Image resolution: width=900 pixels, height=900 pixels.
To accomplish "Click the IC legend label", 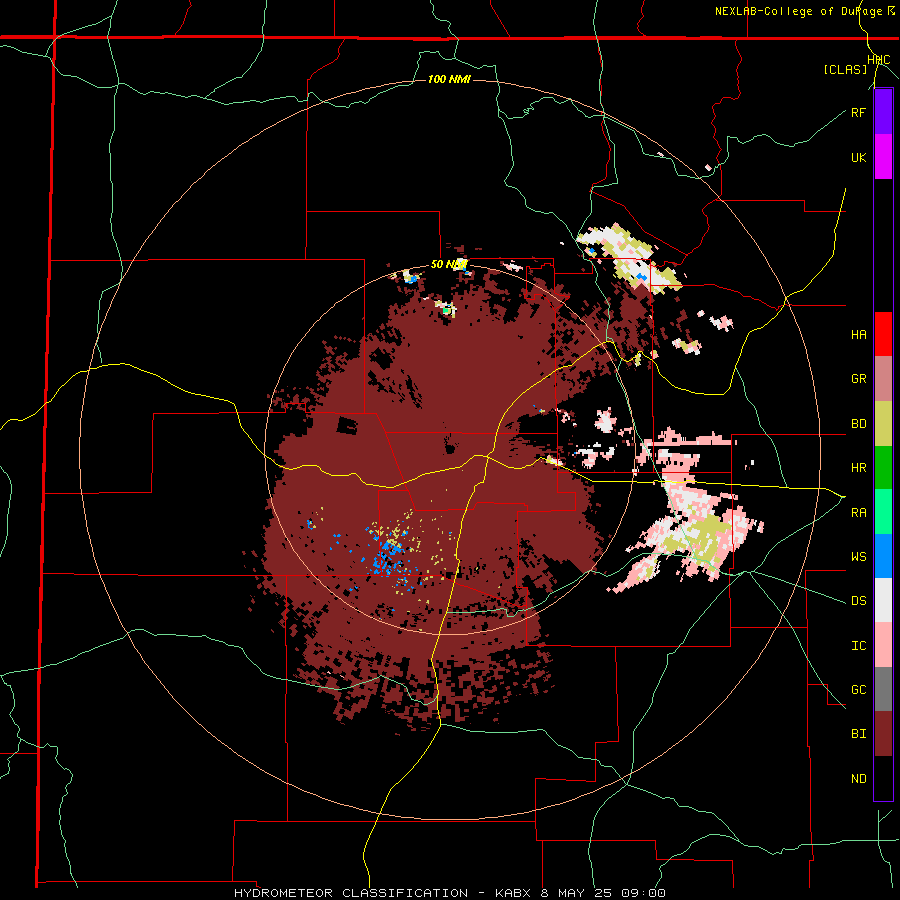I will point(858,646).
